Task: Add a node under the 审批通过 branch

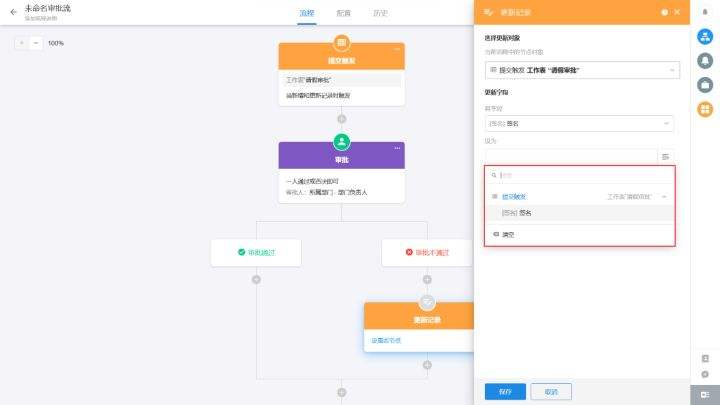Action: 256,280
